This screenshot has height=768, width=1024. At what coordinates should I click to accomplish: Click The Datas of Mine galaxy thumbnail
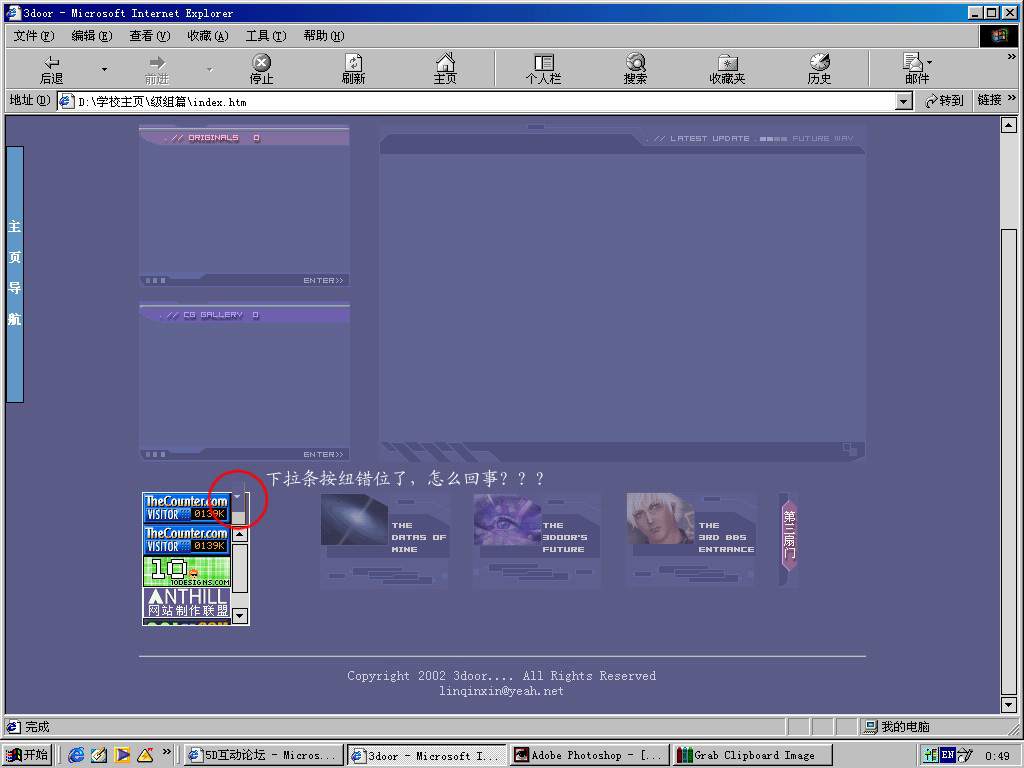coord(354,519)
